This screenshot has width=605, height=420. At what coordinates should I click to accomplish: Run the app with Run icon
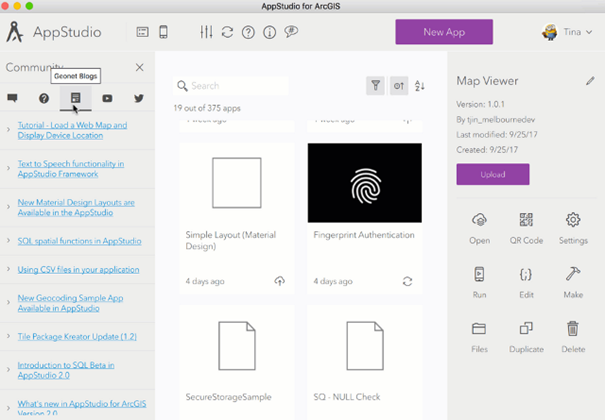(x=479, y=274)
